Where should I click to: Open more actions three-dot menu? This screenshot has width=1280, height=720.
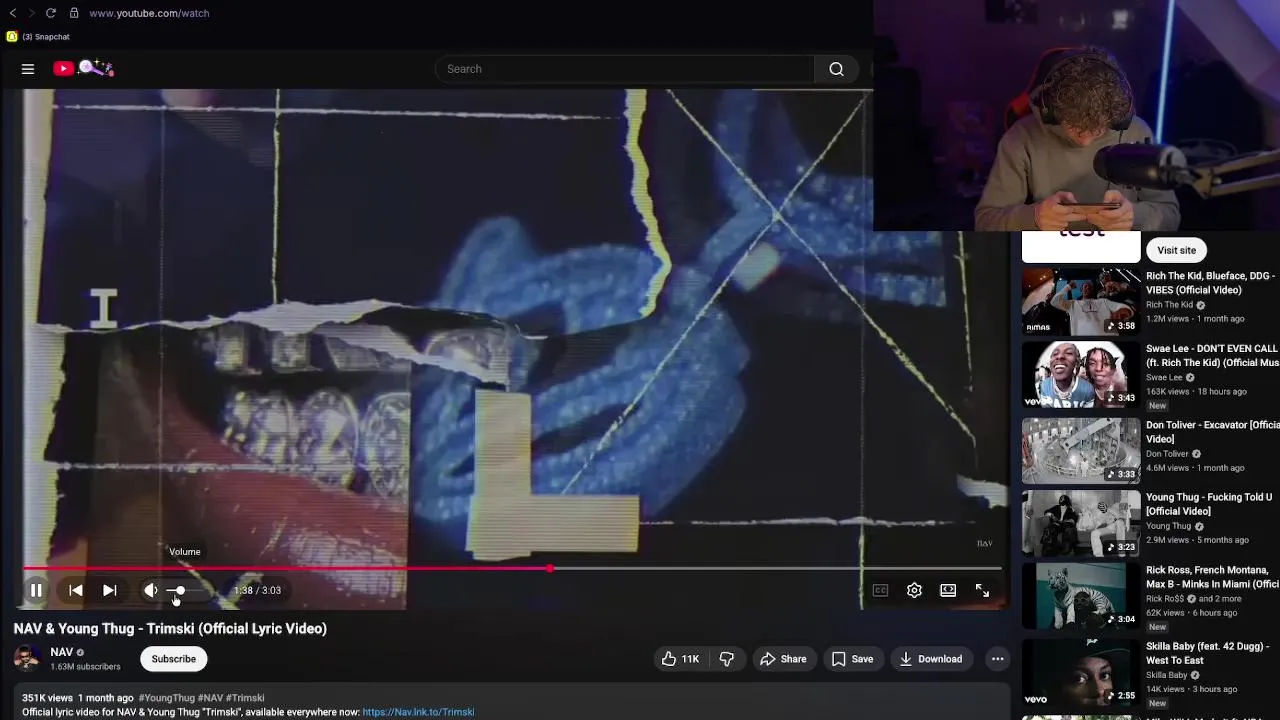[x=997, y=659]
